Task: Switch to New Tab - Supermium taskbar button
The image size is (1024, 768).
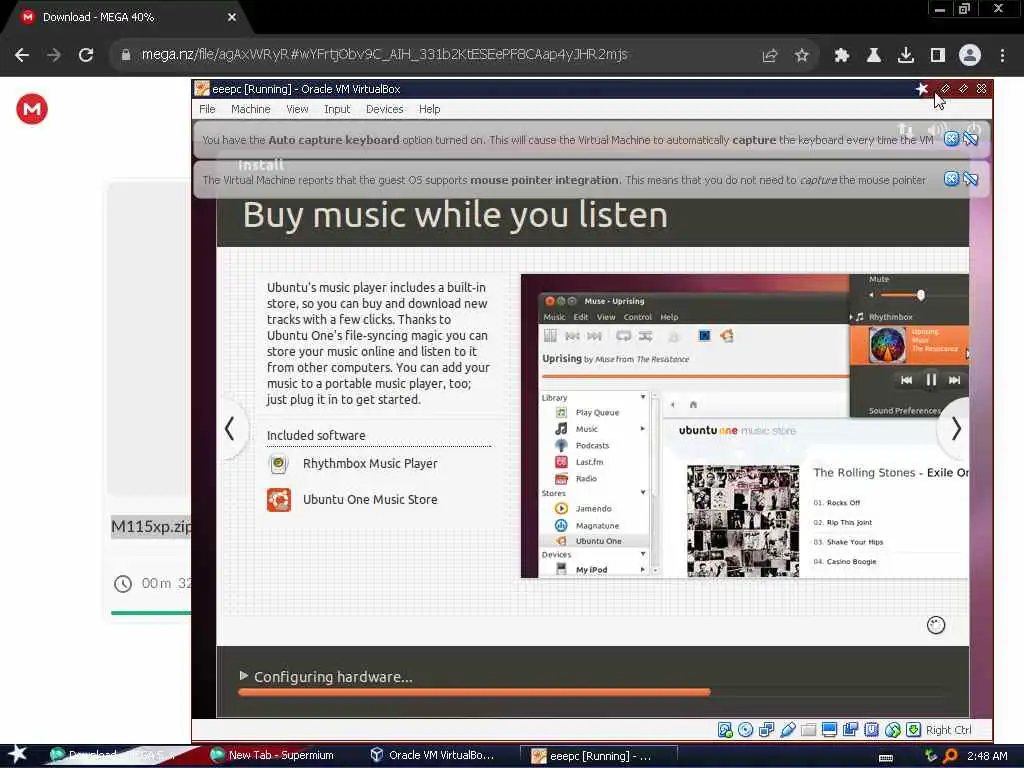Action: coord(273,756)
